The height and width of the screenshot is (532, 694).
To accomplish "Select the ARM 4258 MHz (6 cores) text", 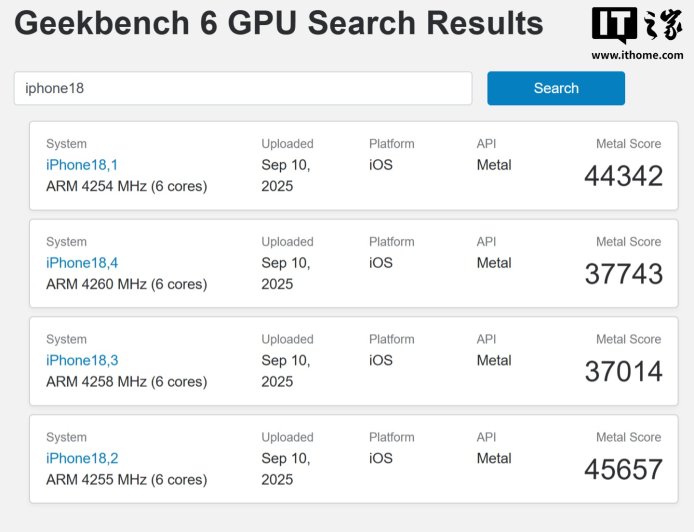I will (126, 381).
